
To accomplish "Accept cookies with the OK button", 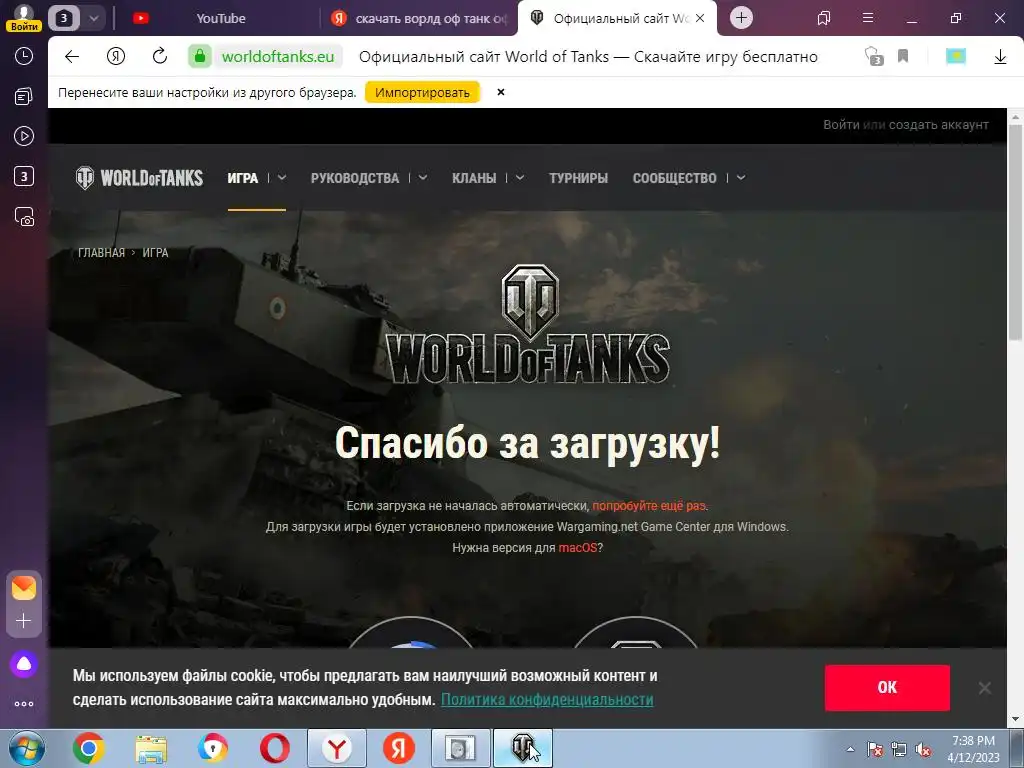I will click(x=887, y=688).
